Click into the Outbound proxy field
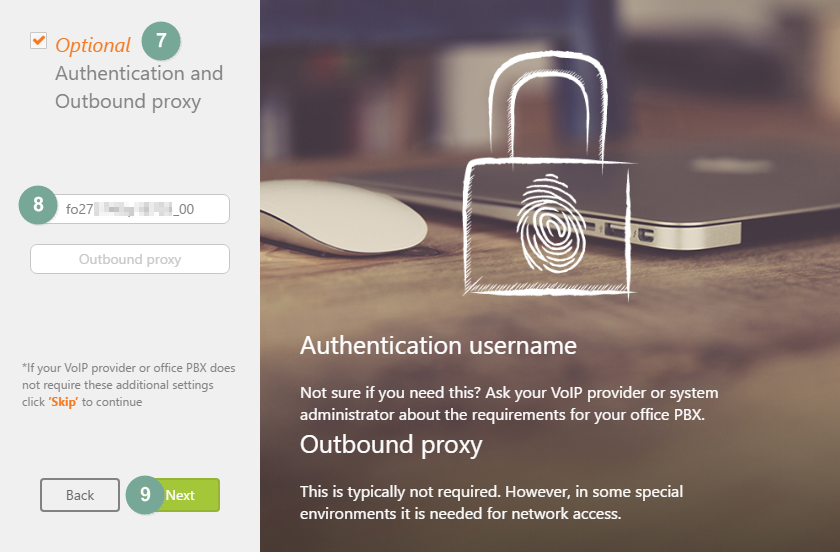 coord(130,259)
